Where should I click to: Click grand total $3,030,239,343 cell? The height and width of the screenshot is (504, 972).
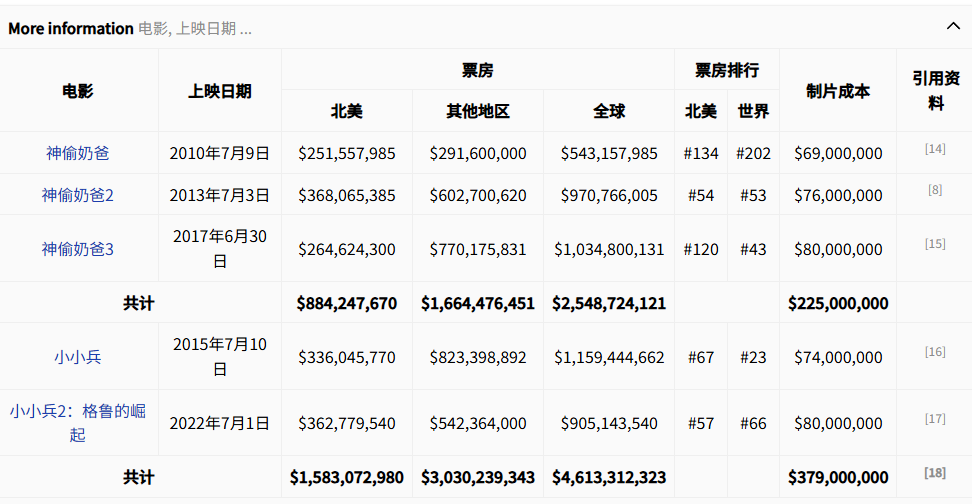[478, 478]
